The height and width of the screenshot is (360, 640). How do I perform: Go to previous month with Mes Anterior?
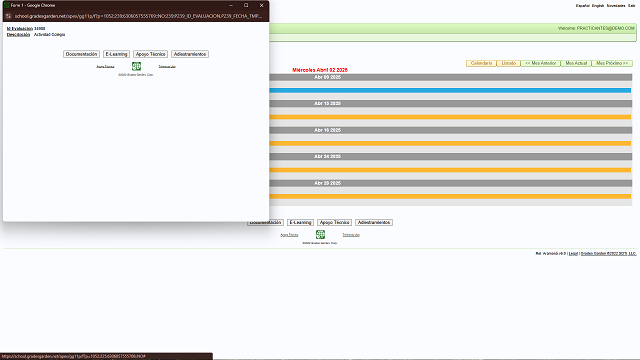541,63
